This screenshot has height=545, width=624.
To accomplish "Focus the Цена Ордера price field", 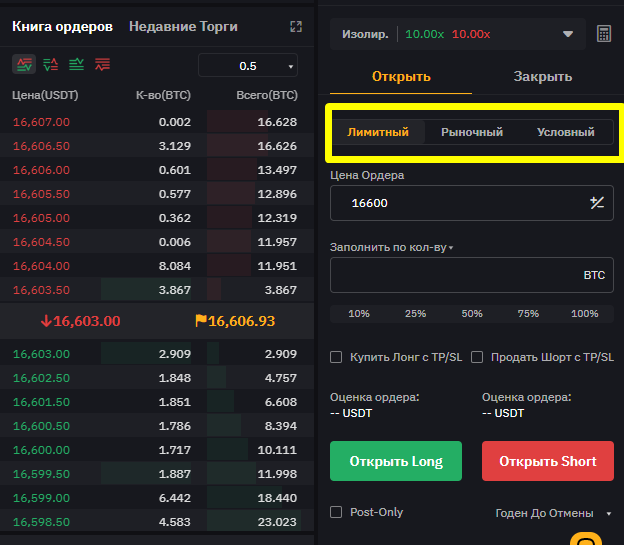I will coord(472,203).
